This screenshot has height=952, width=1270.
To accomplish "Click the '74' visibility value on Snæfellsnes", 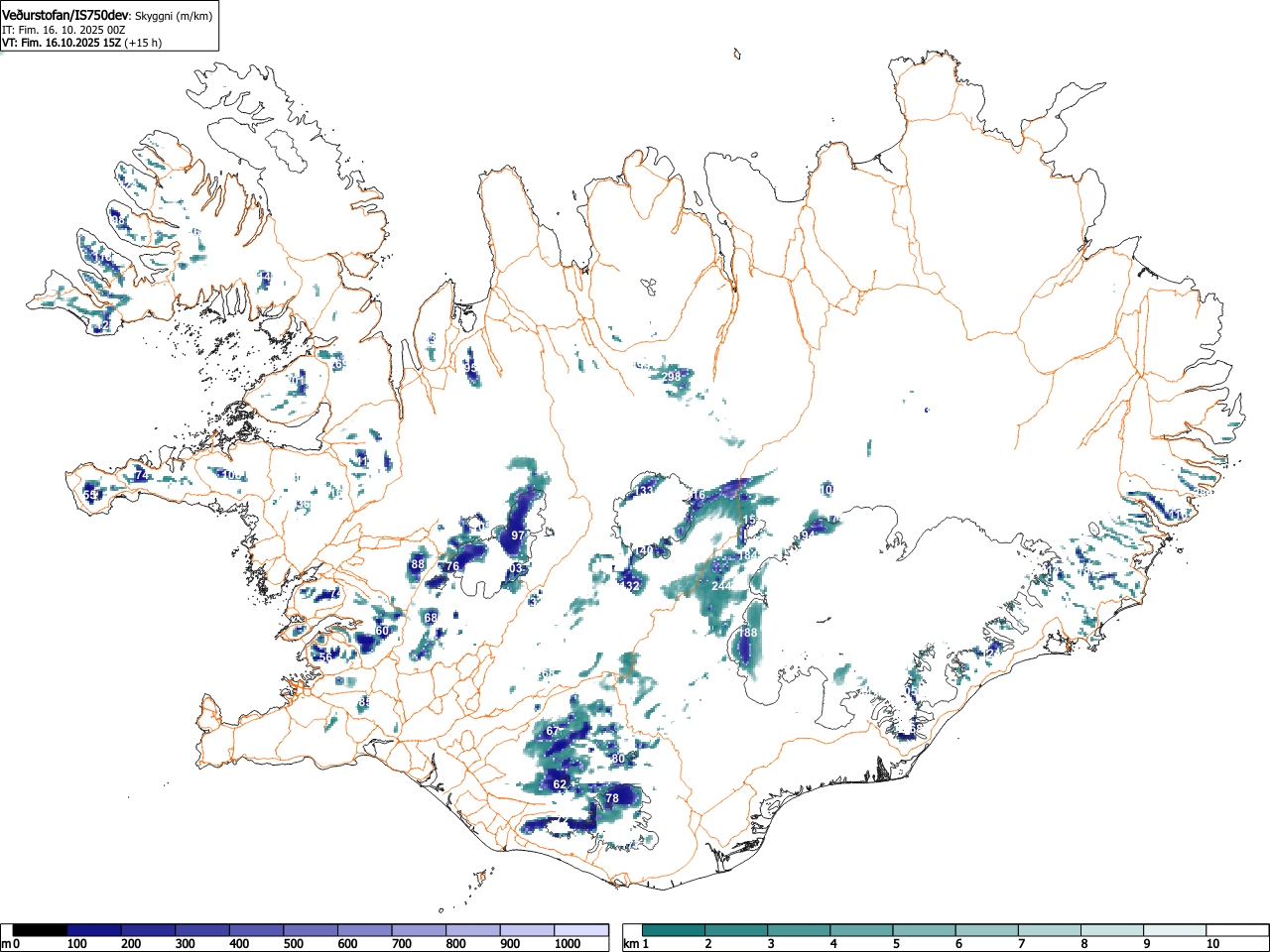I will coord(141,476).
